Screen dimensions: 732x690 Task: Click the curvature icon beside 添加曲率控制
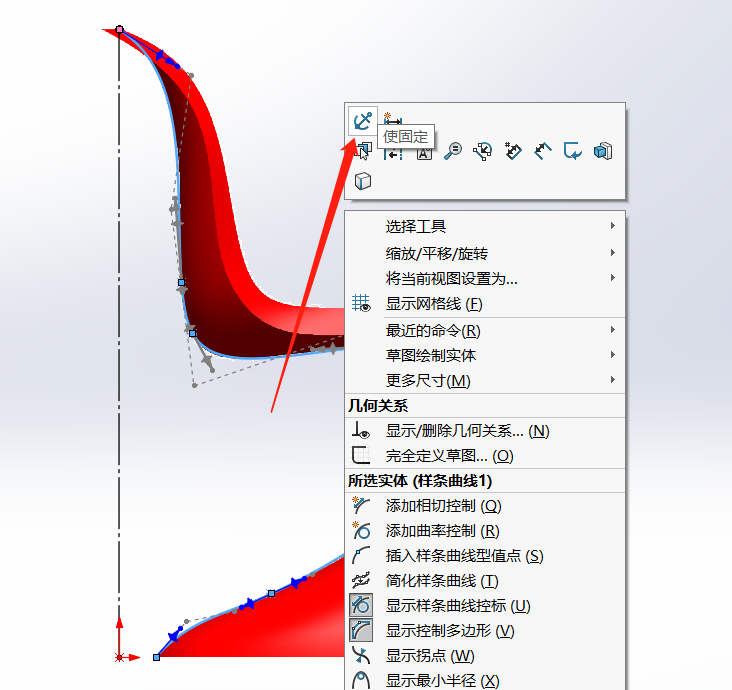(361, 531)
